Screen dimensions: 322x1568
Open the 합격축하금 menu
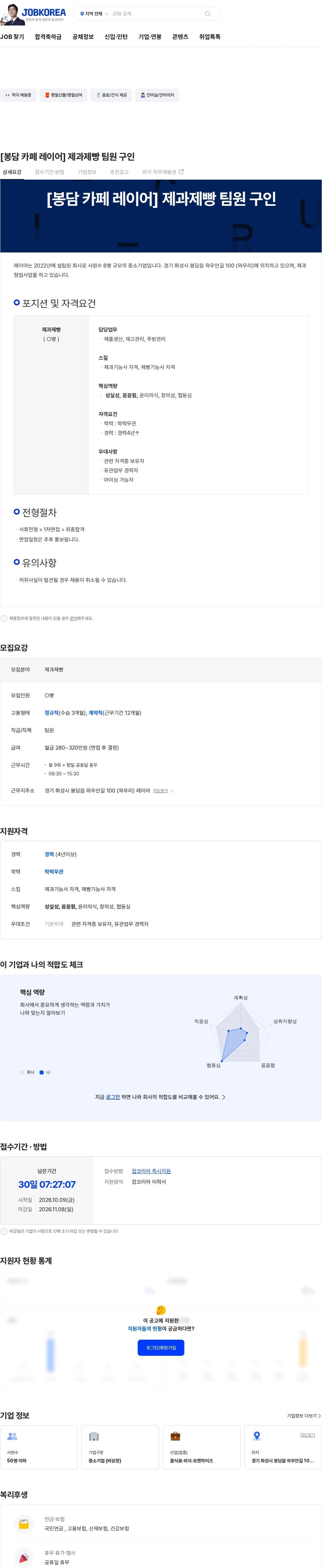(48, 37)
